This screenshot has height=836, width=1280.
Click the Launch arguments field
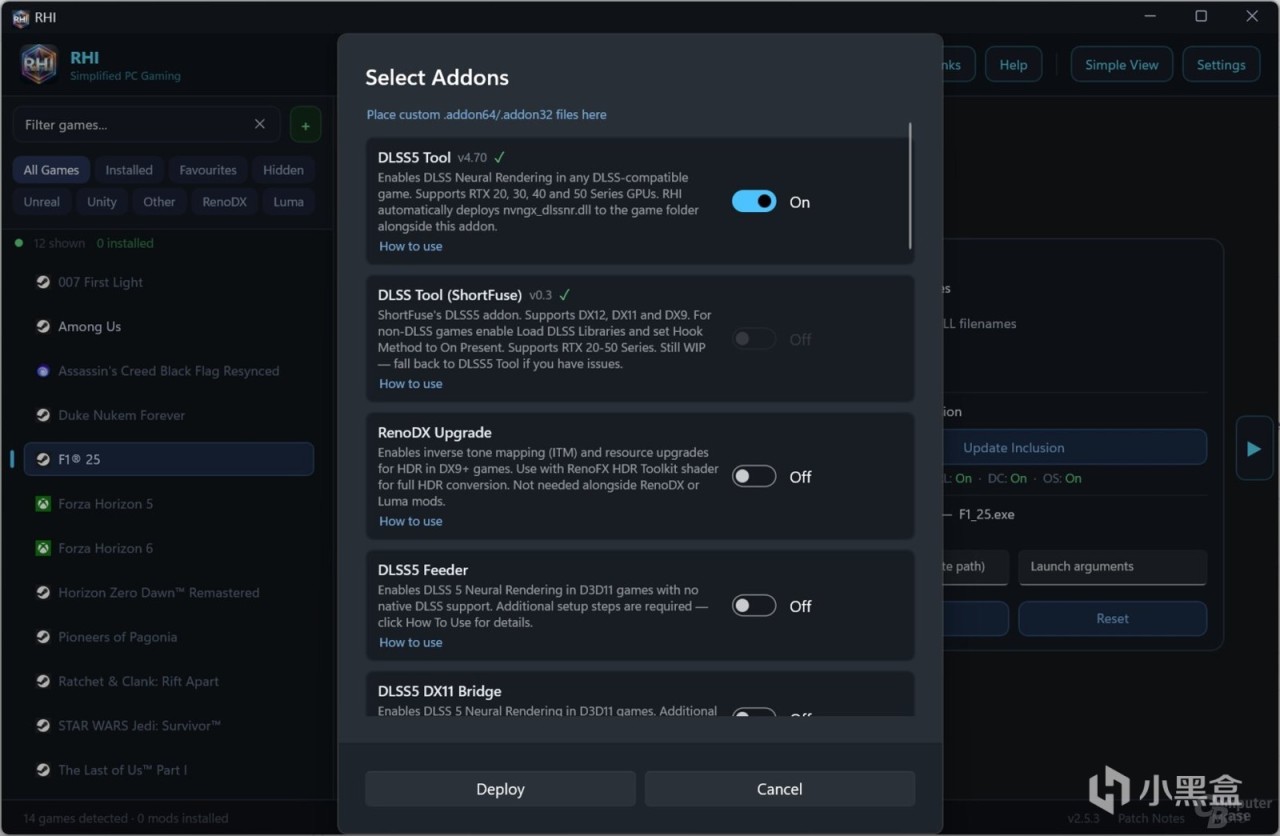tap(1112, 567)
